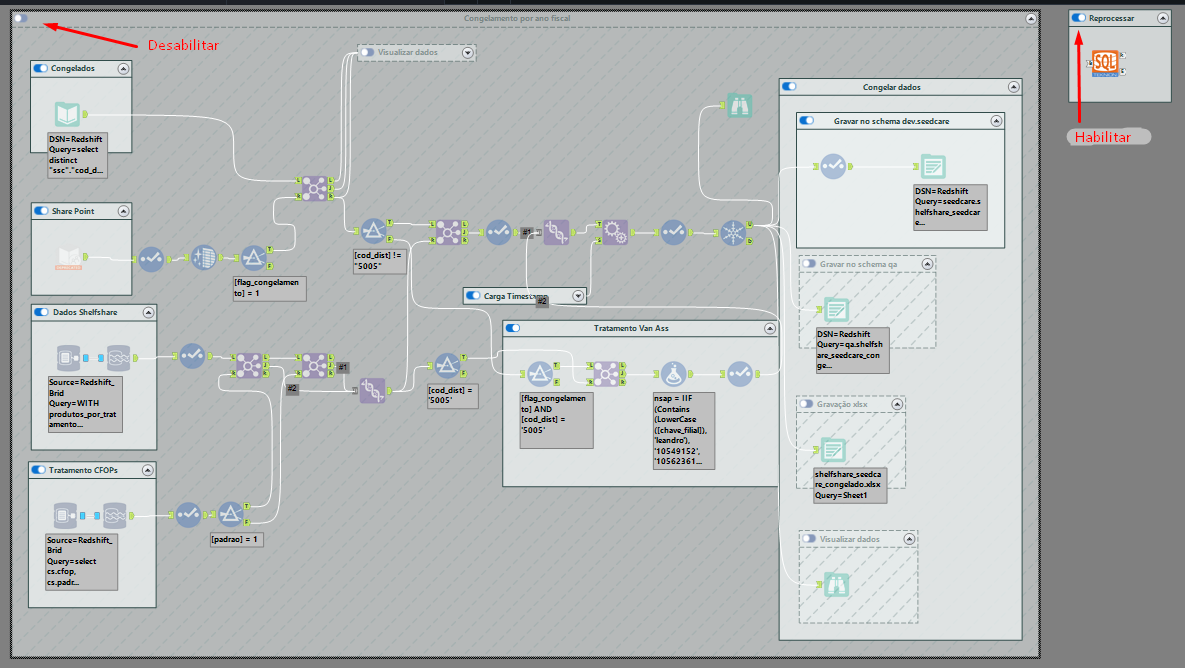Click the In-DB connect tool in Dados Shelfshare
The image size is (1185, 668).
click(68, 357)
